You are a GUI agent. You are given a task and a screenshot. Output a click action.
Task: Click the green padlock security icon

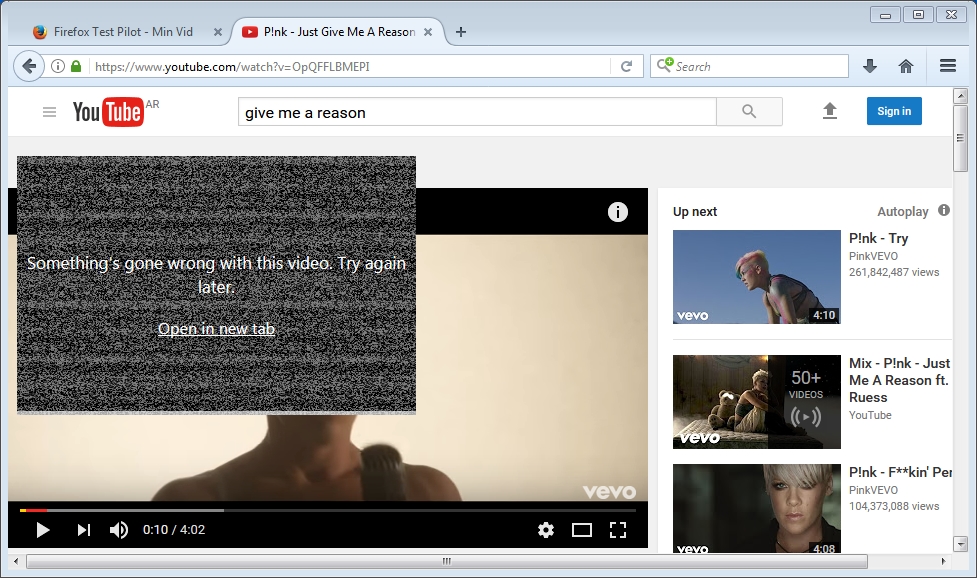tap(76, 66)
